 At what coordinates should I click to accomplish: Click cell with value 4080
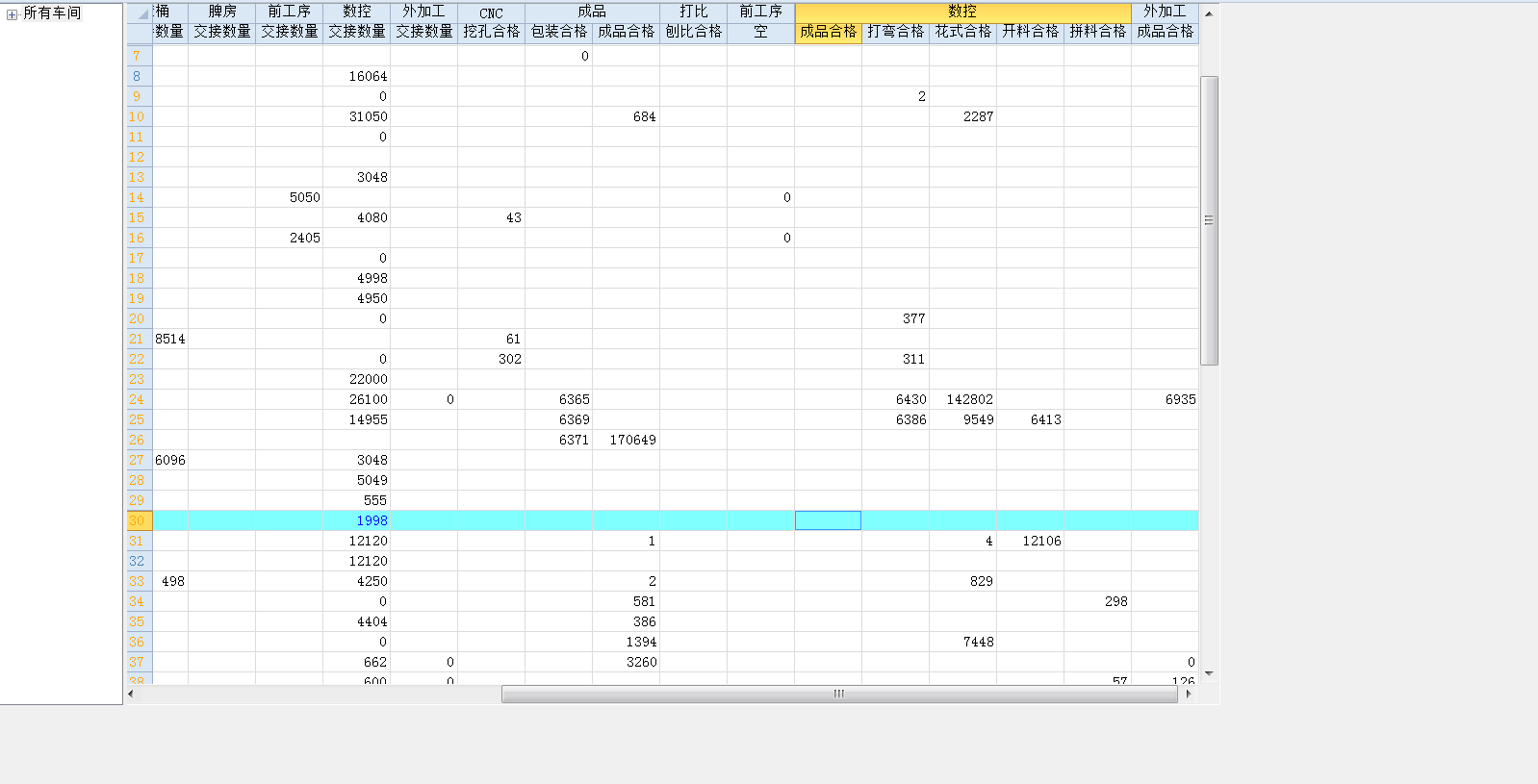point(356,217)
